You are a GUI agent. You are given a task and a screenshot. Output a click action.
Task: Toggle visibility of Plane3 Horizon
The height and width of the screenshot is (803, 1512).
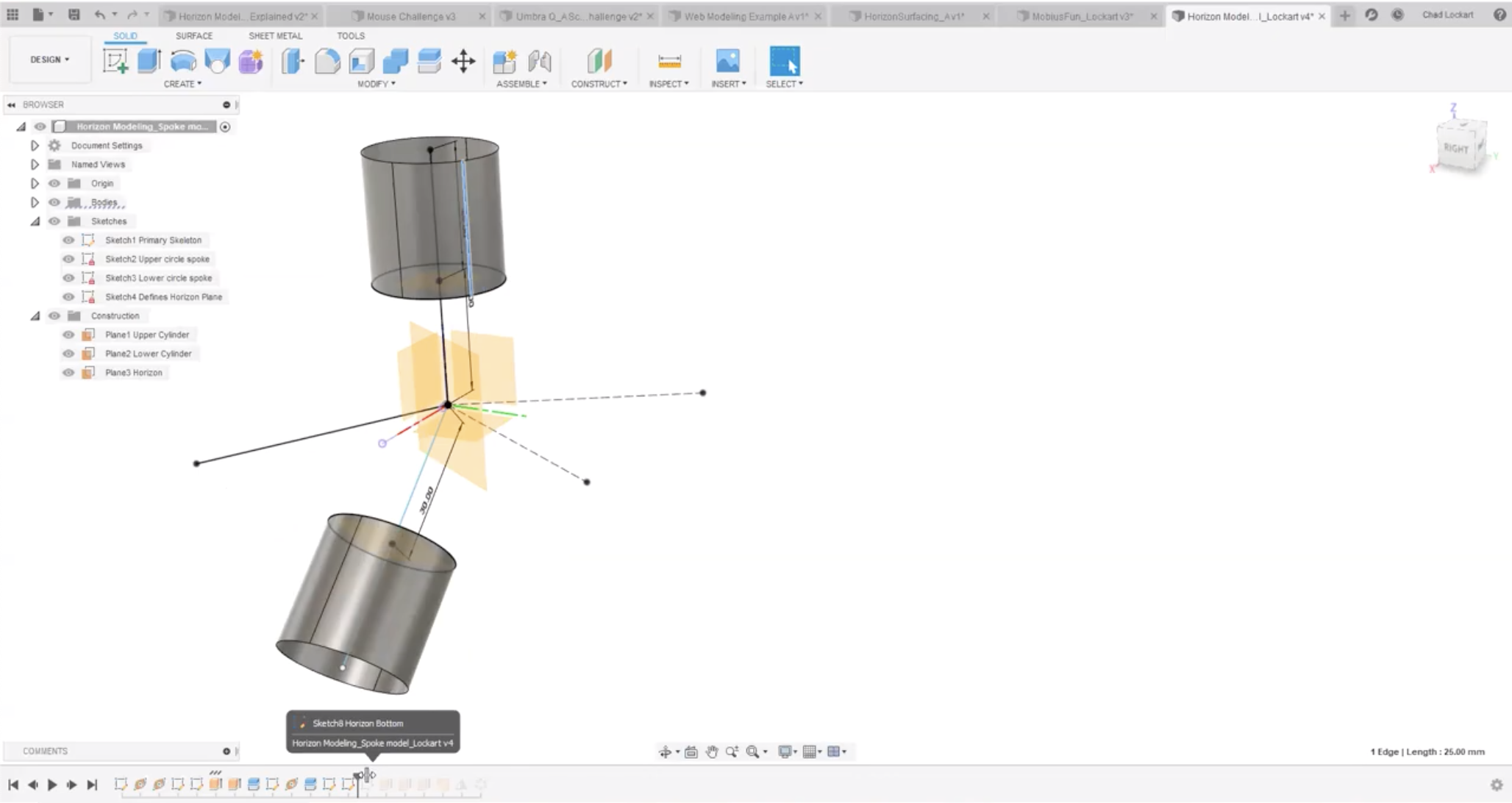coord(68,373)
